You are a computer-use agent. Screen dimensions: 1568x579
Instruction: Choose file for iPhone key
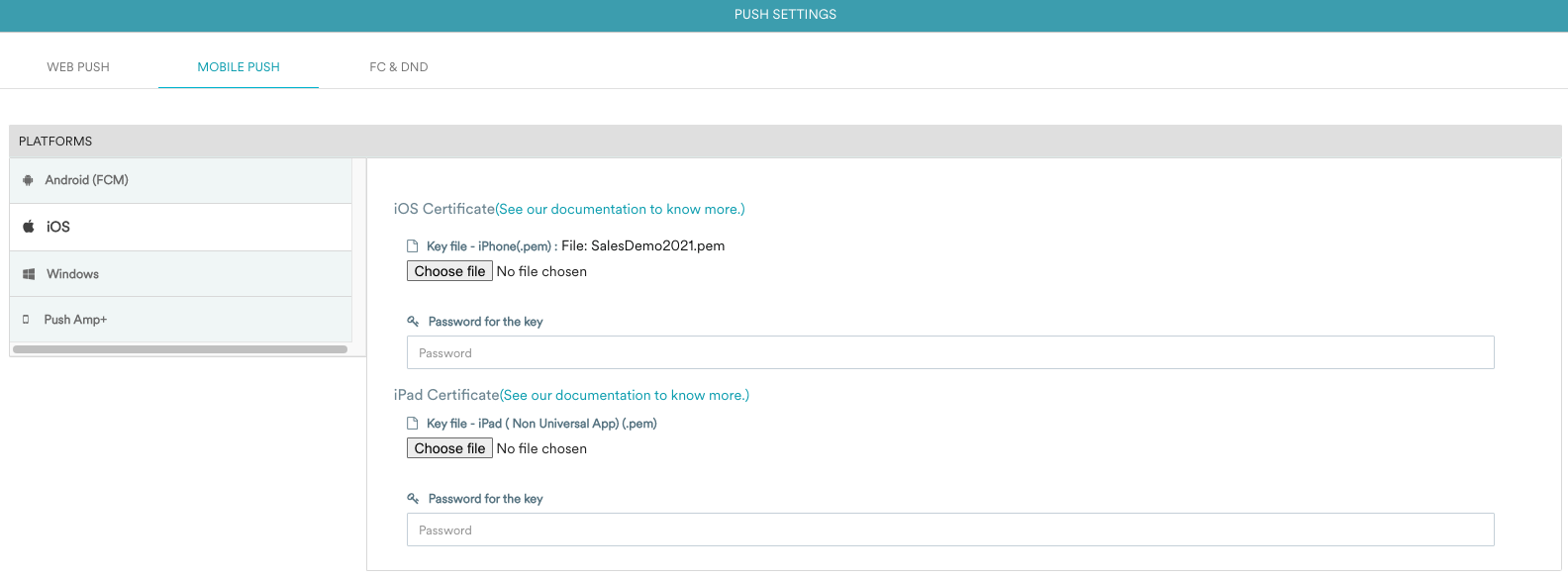(x=449, y=271)
